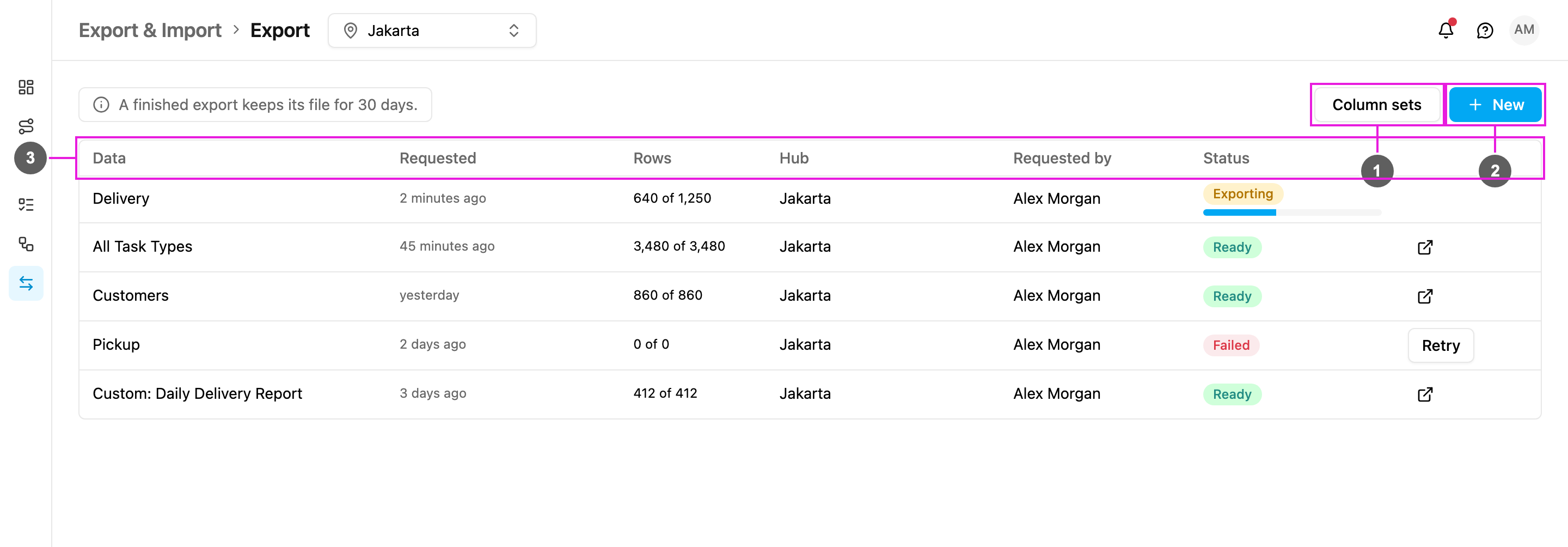Click the Data column header
The width and height of the screenshot is (1568, 547).
click(109, 159)
